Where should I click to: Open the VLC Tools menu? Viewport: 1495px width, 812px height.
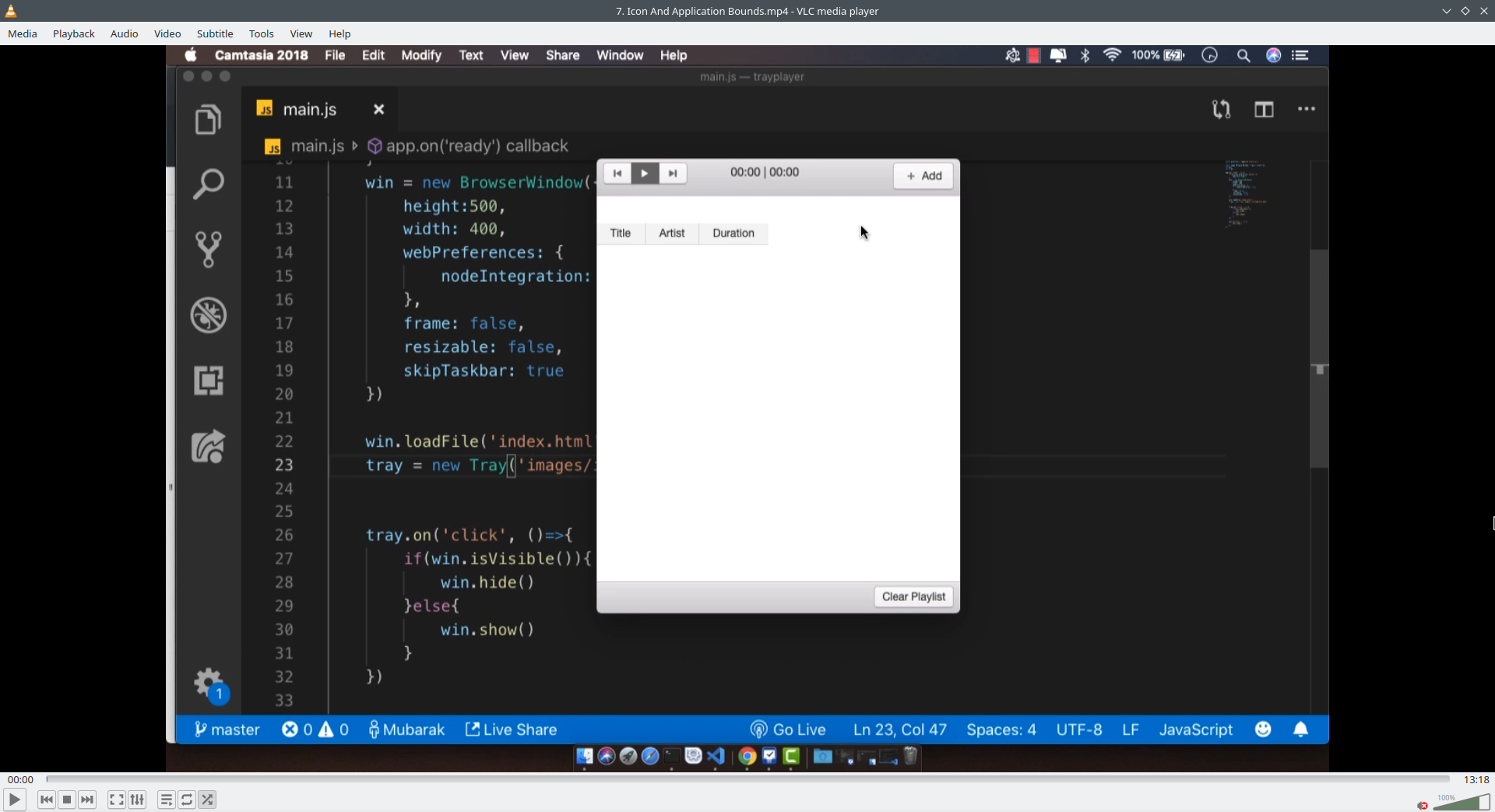[x=262, y=33]
